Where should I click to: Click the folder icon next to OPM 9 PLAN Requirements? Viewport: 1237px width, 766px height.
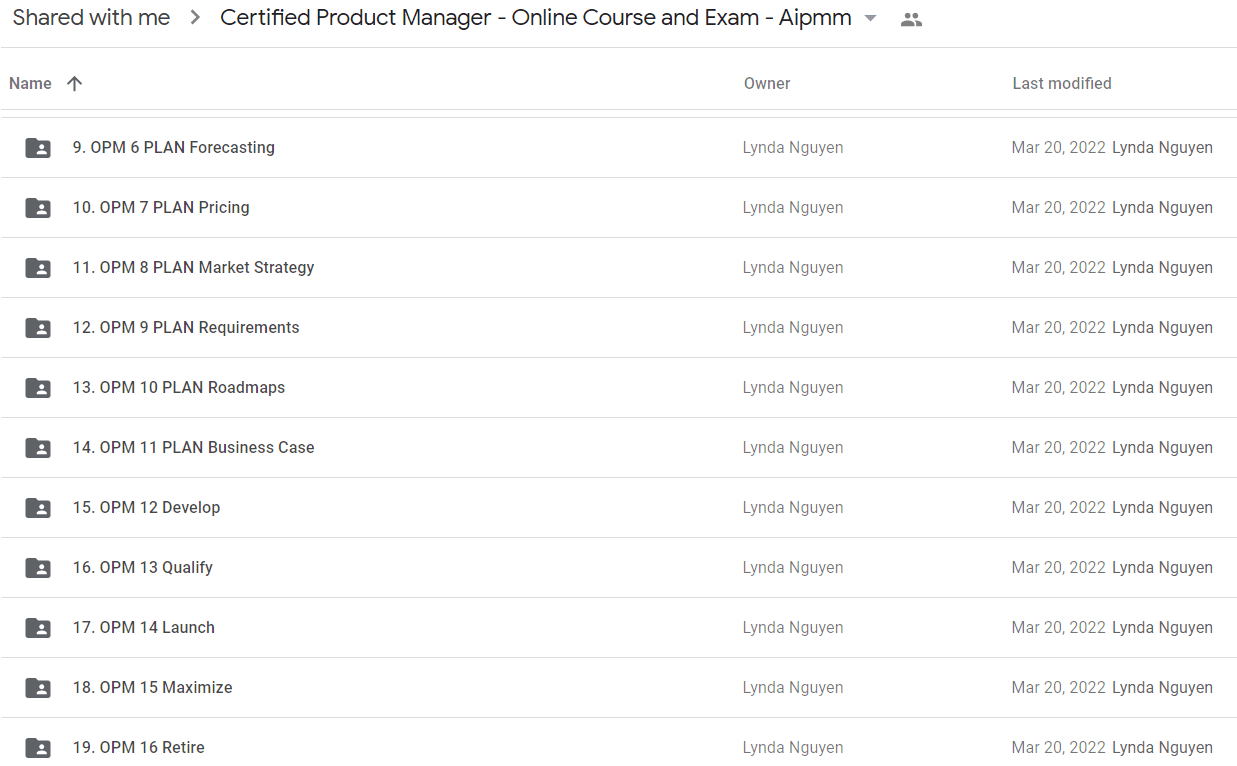click(38, 328)
